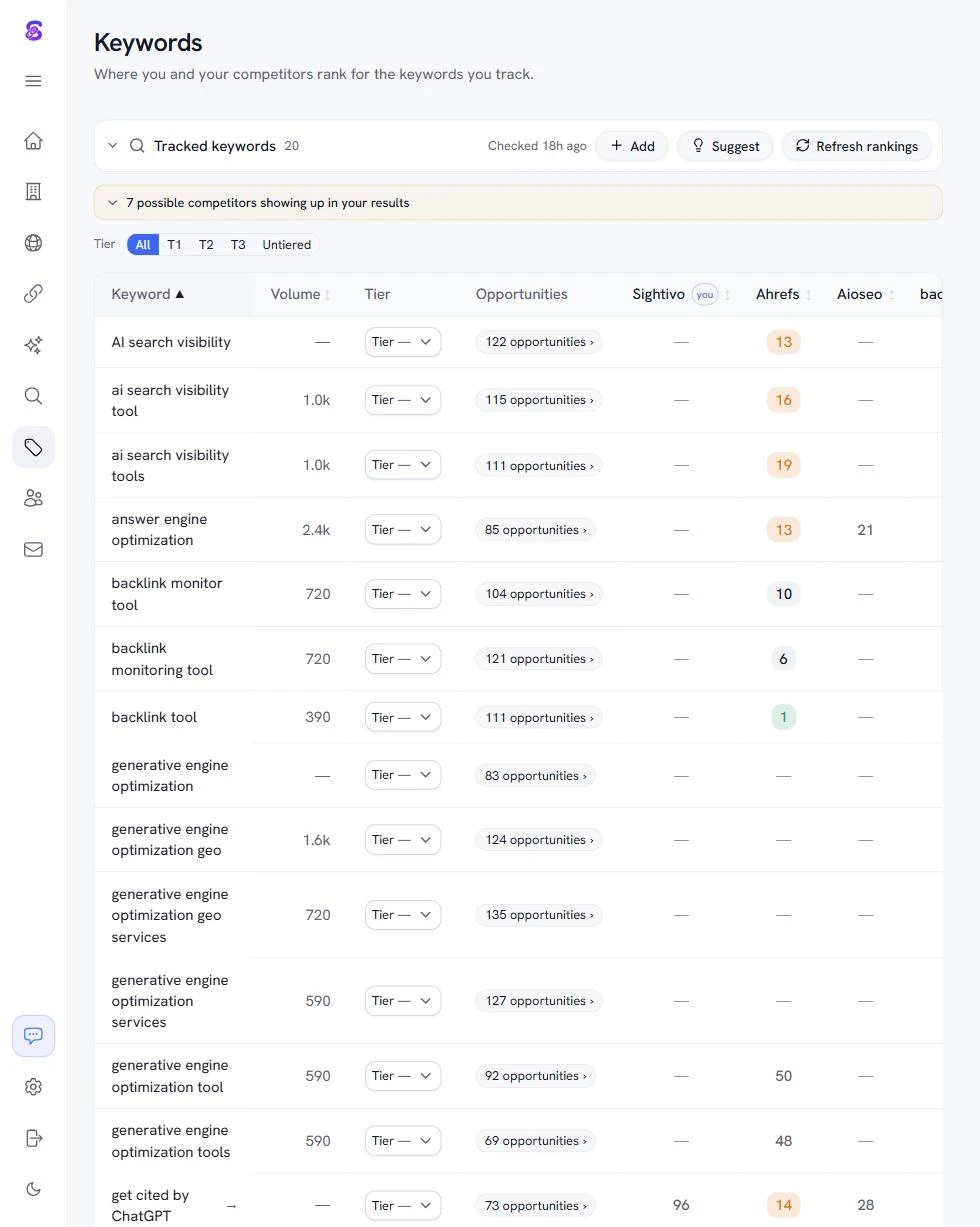Open the building icon in sidebar
Screen dimensions: 980x1227
click(33, 191)
